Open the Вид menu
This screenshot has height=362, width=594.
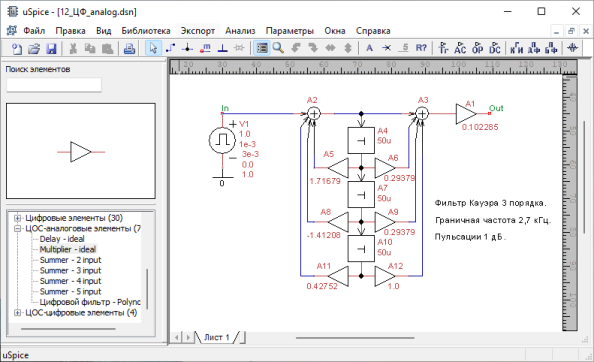(103, 31)
